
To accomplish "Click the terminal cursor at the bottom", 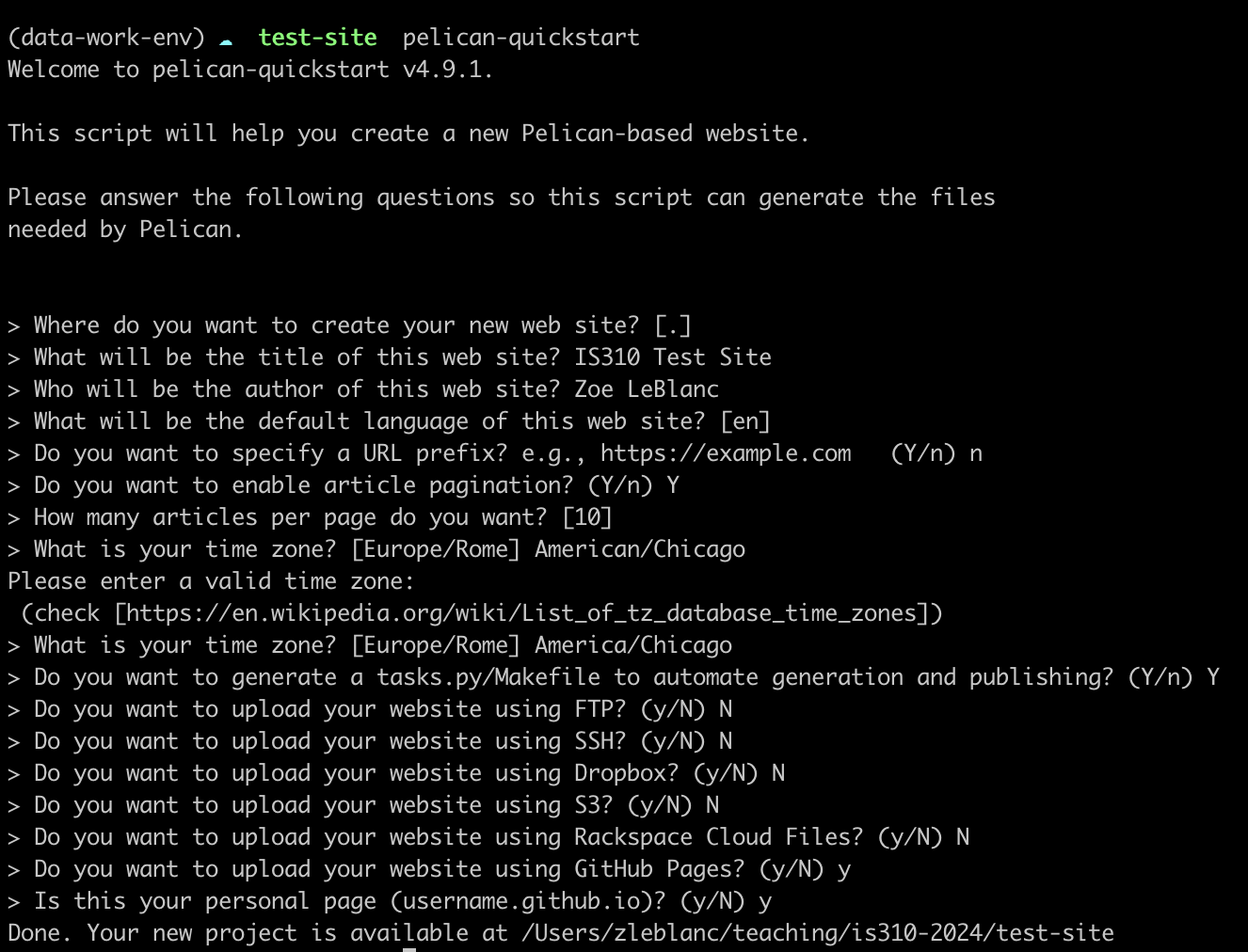I will tap(409, 949).
